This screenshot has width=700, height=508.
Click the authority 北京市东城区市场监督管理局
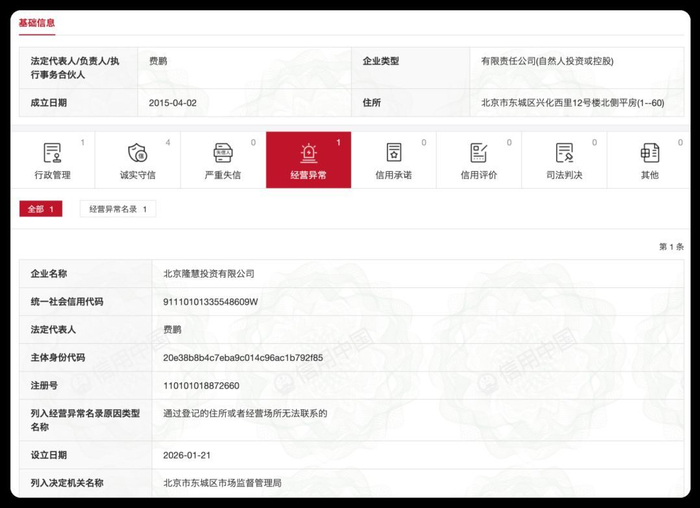click(222, 483)
